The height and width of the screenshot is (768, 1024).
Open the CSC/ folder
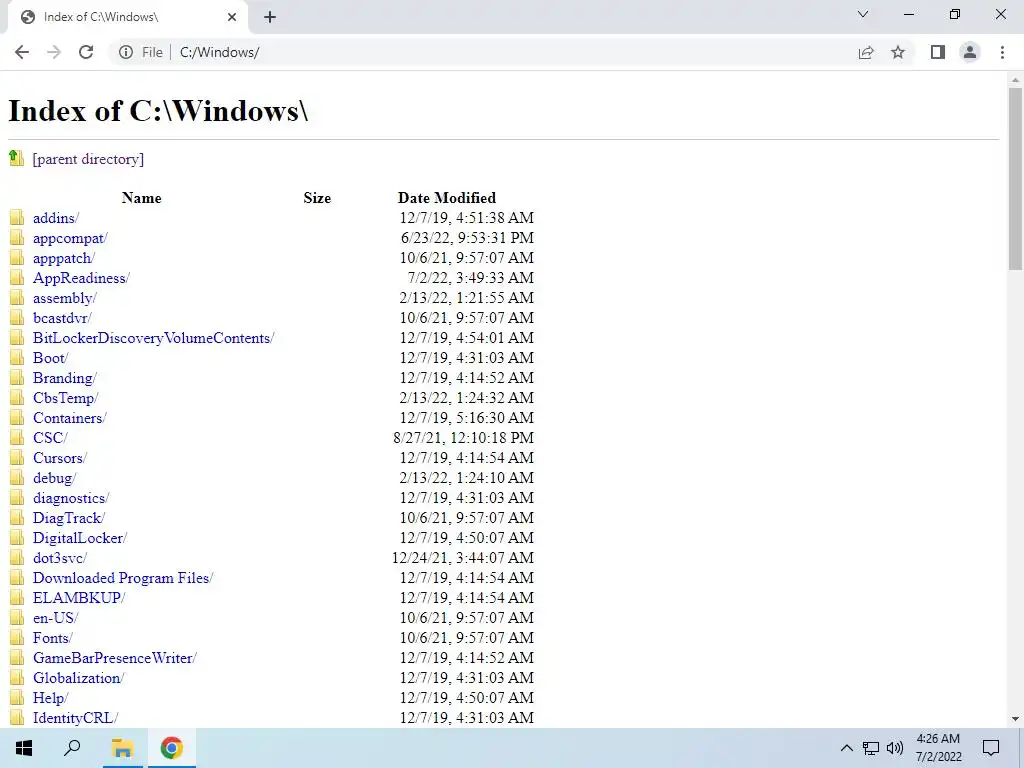coord(50,438)
